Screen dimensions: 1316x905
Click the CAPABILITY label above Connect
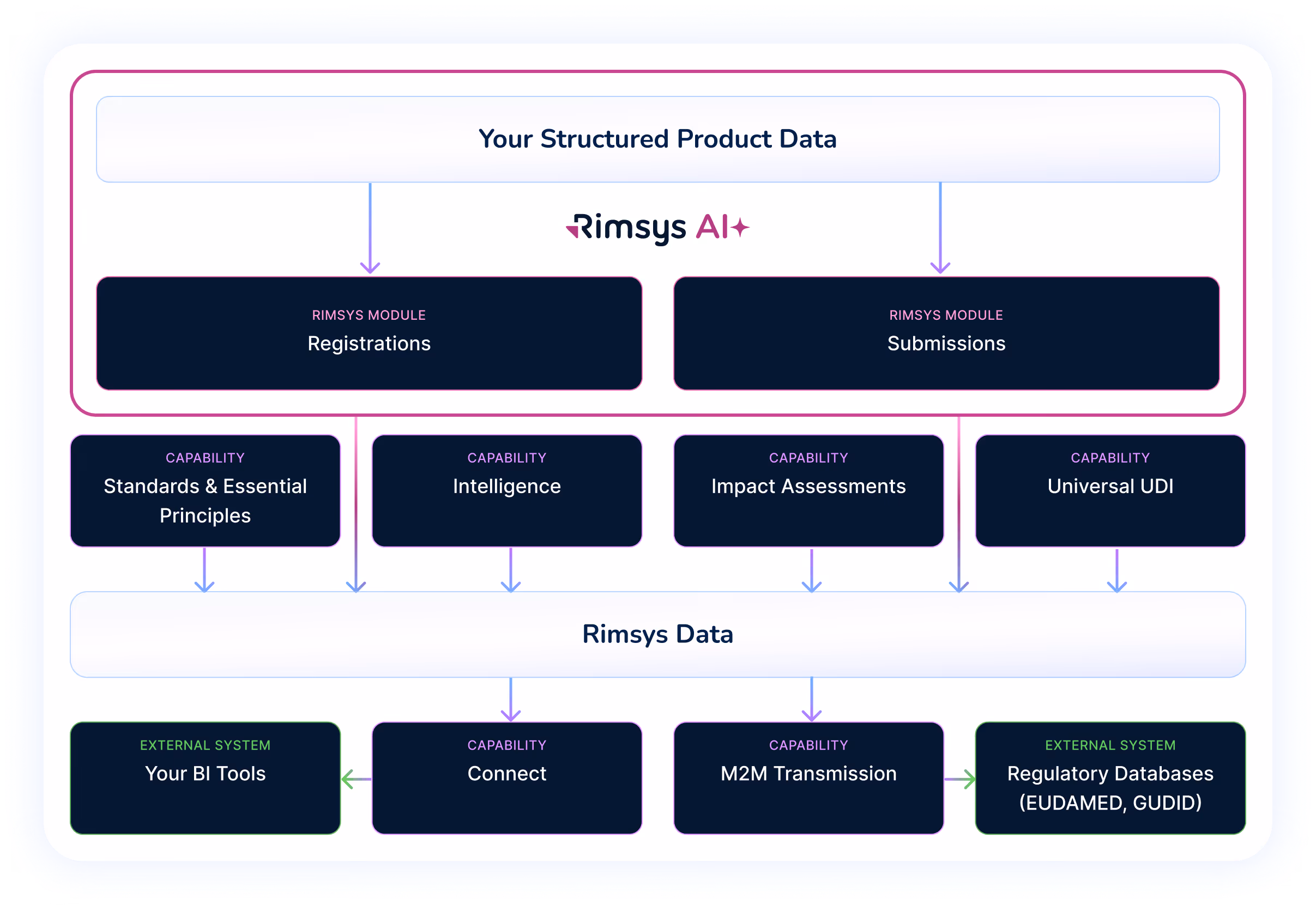click(x=506, y=745)
